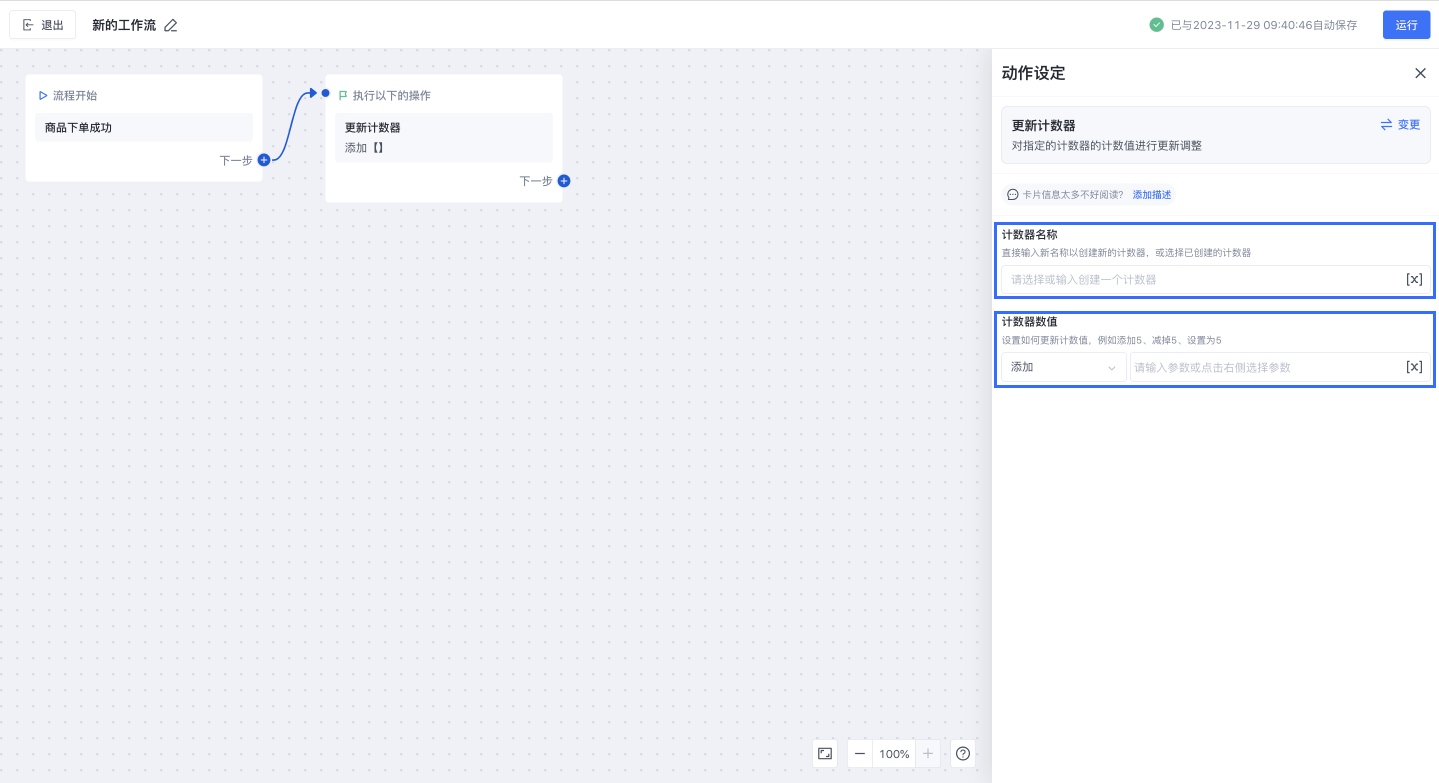Open the help question mark icon
Screen dimensions: 1439x783
[x=963, y=753]
